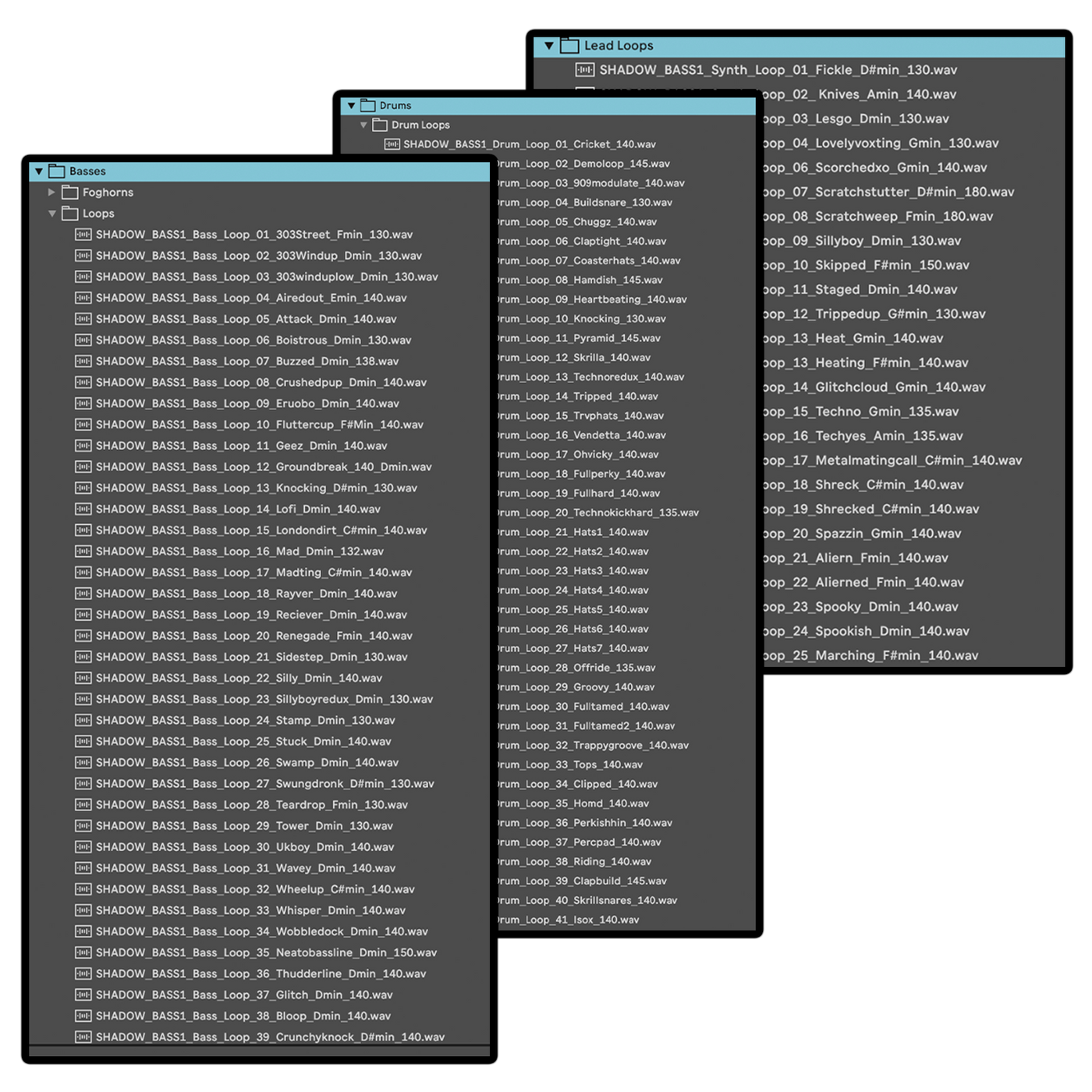
Task: Collapse the Drum Loops subfolder arrow
Action: tap(363, 126)
